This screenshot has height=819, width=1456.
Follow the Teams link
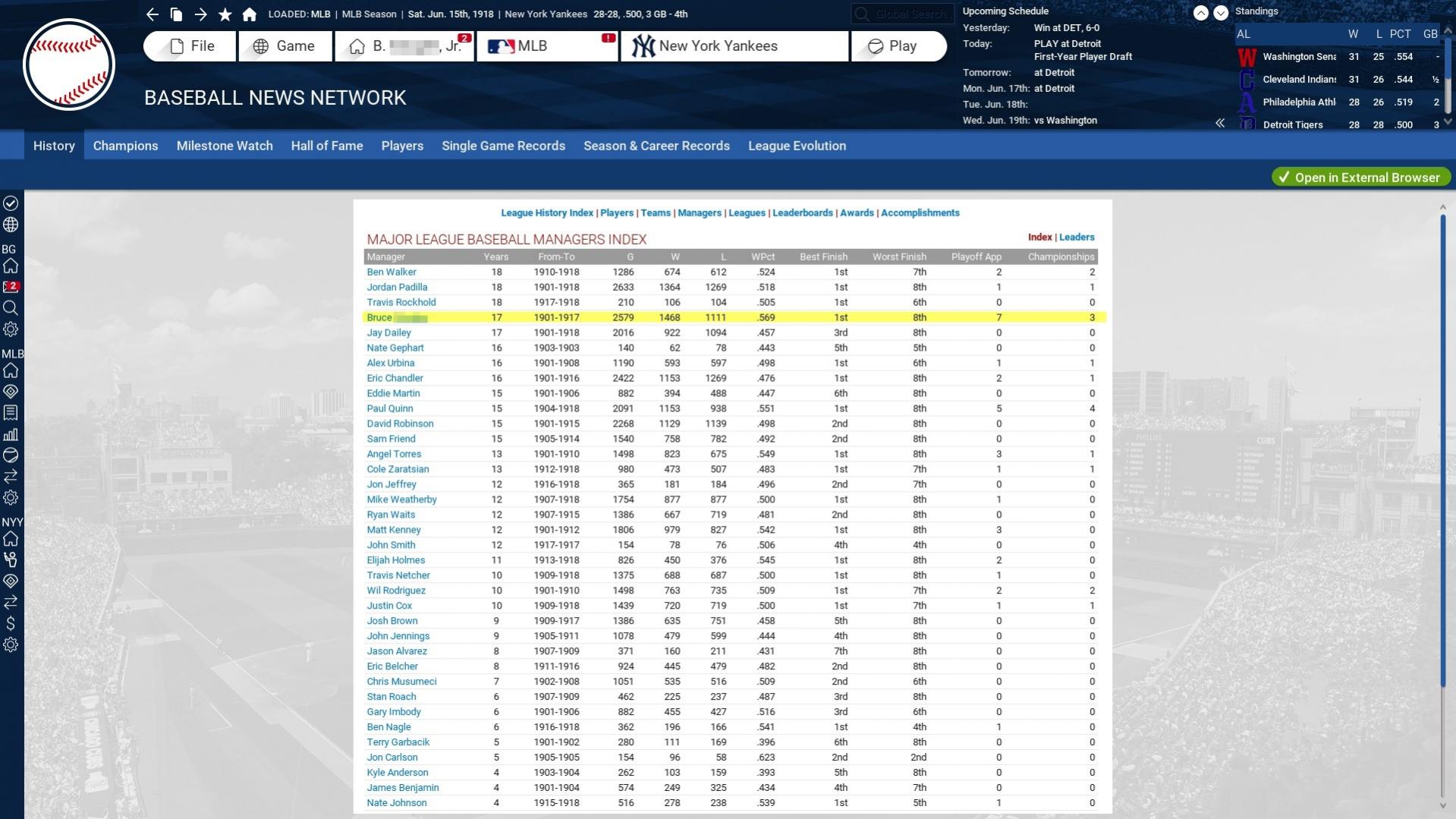pos(656,213)
